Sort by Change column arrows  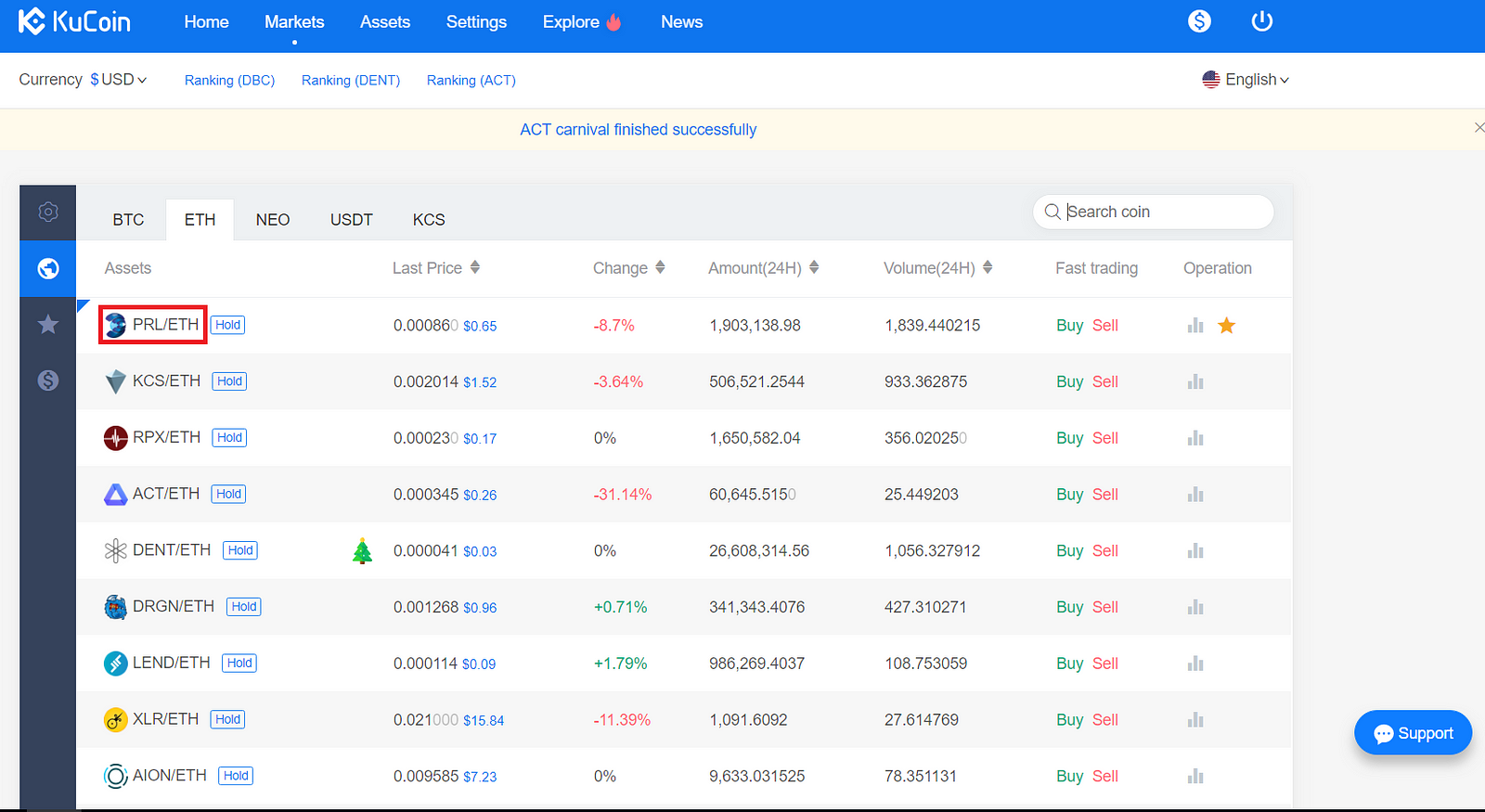click(x=660, y=267)
